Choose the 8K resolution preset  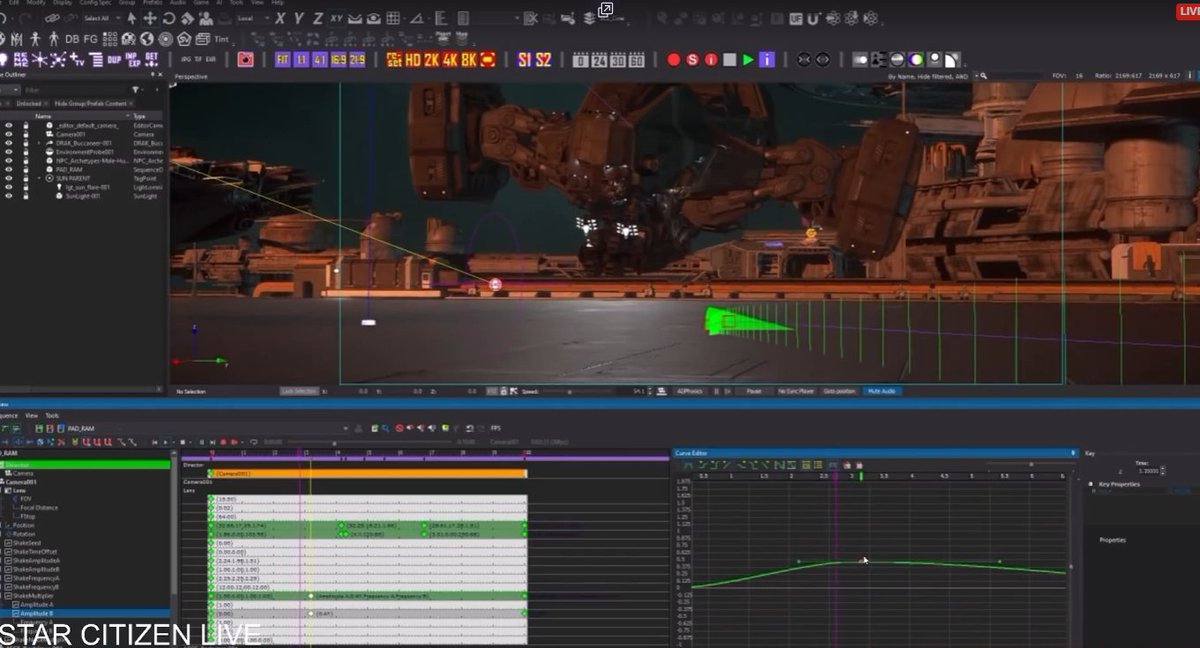(470, 60)
